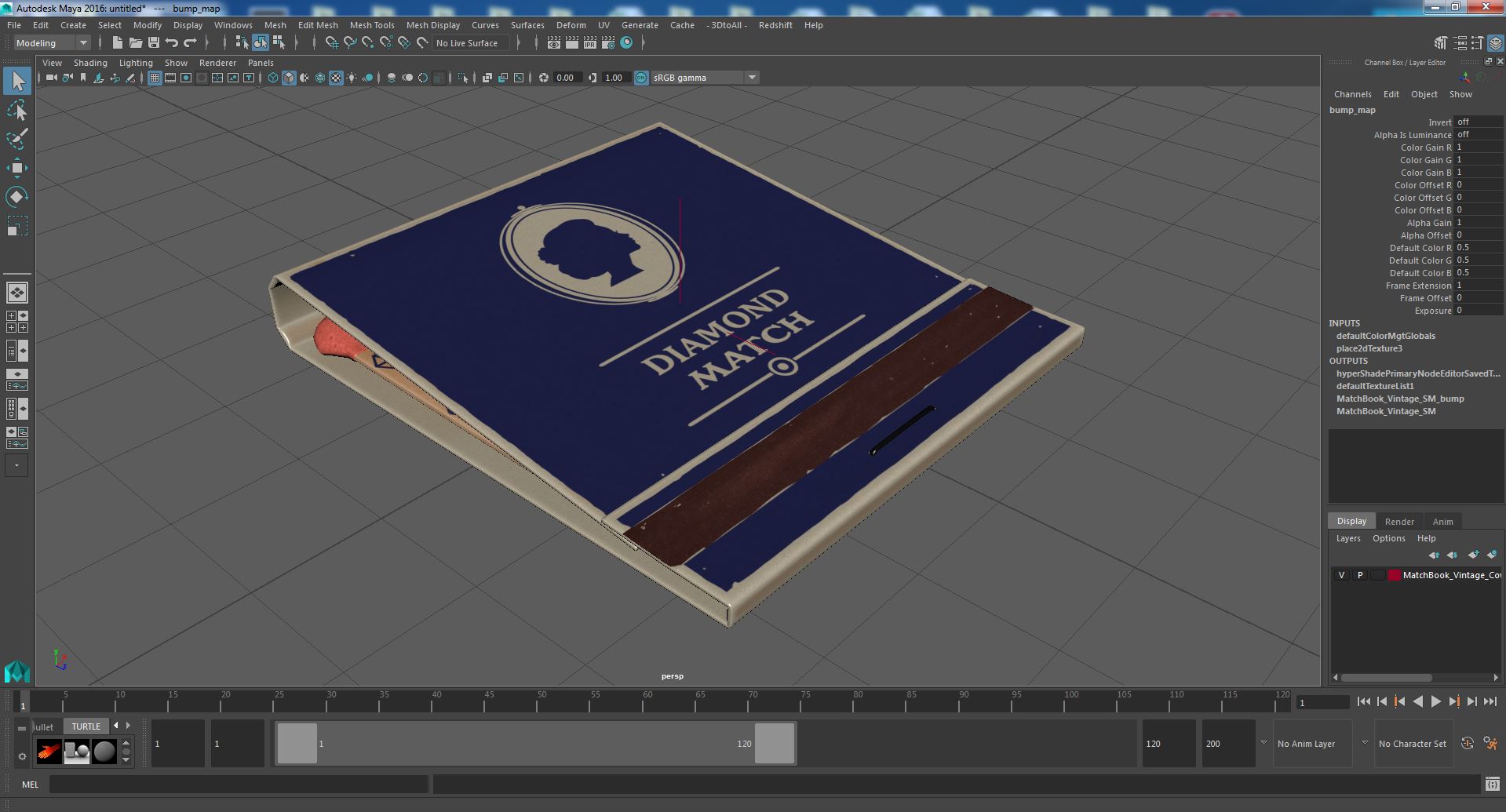Image resolution: width=1506 pixels, height=812 pixels.
Task: Switch to the Anim layer tab
Action: coord(1442,522)
